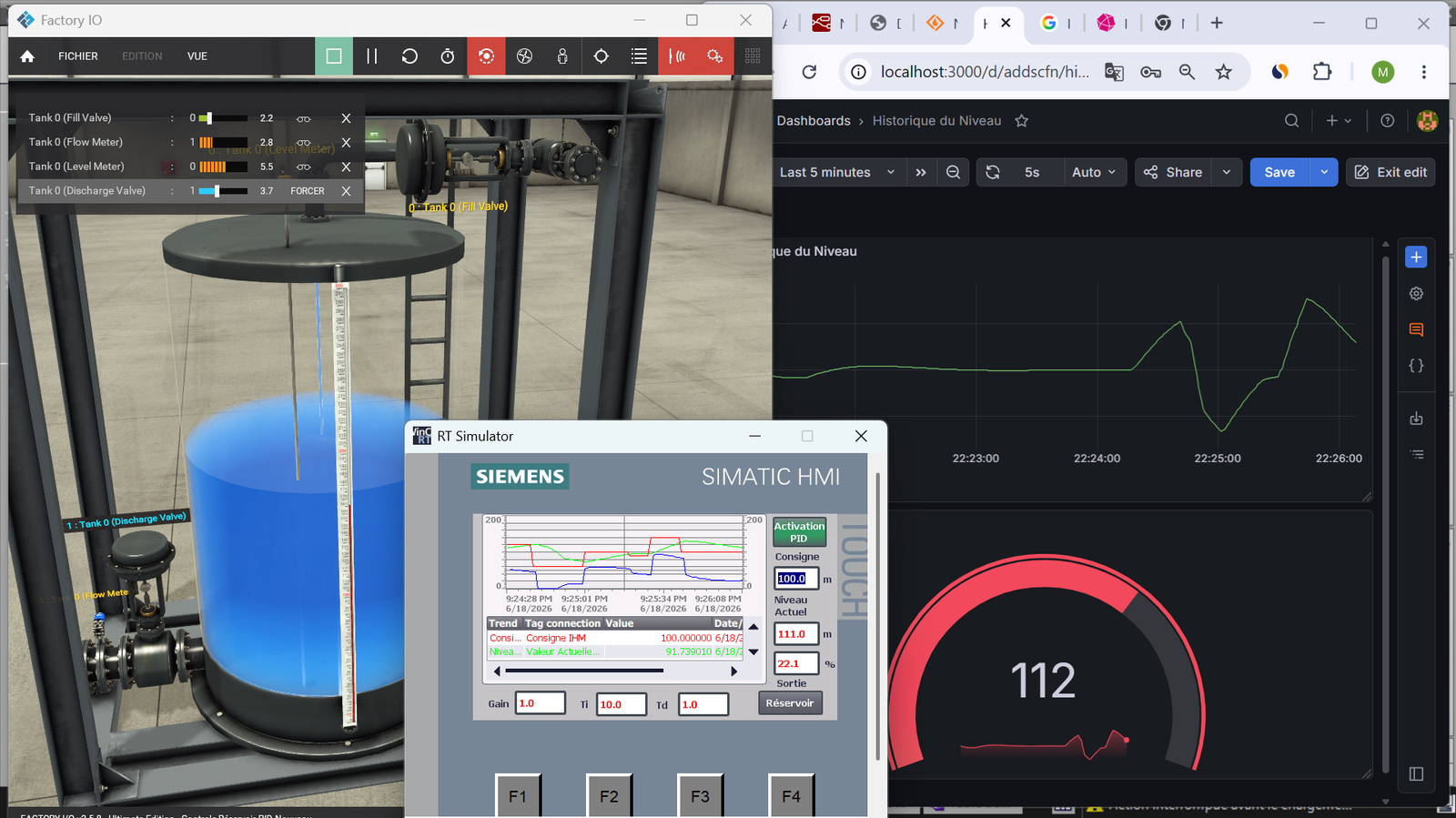This screenshot has width=1456, height=818.
Task: Reset the Factory IO scene
Action: click(409, 56)
